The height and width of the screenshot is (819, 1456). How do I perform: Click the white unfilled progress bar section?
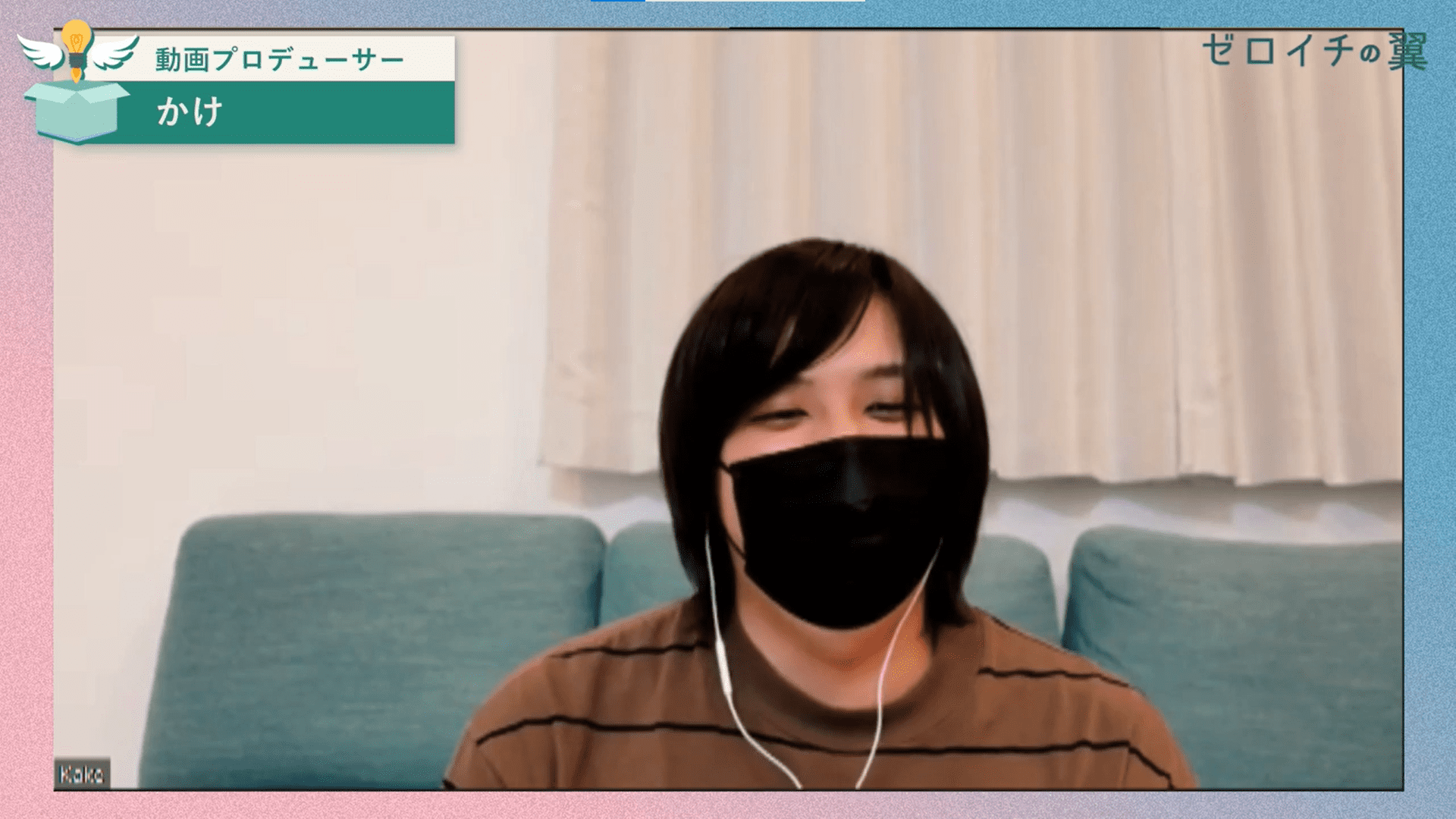click(x=755, y=1)
